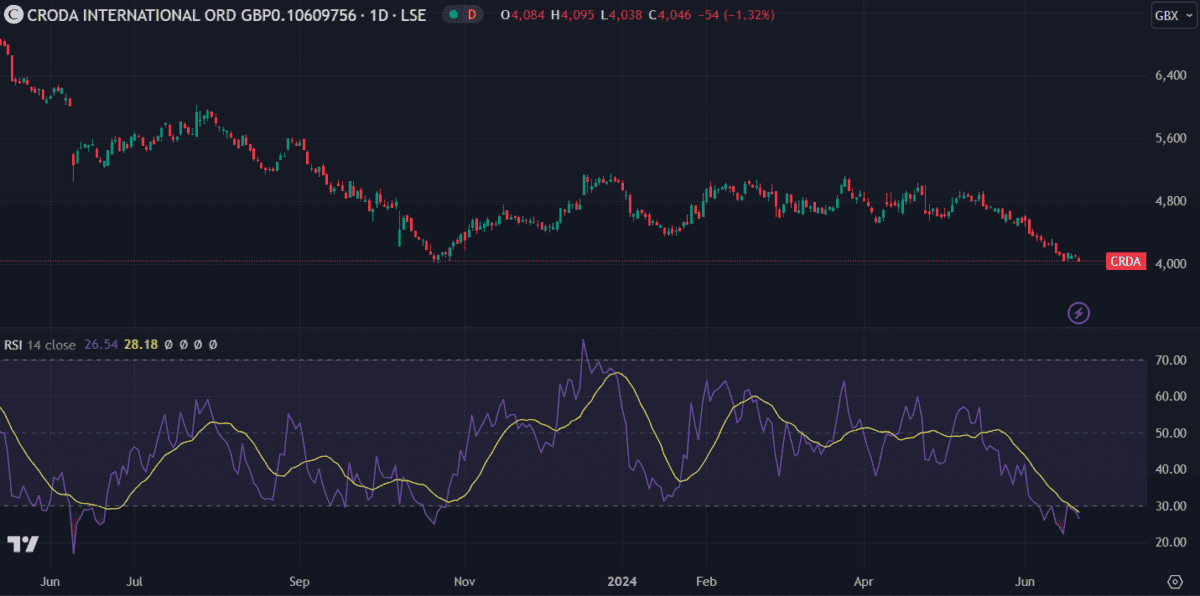Screen dimensions: 1200x596
Task: Click the purple lightning bolt icon
Action: point(1079,313)
